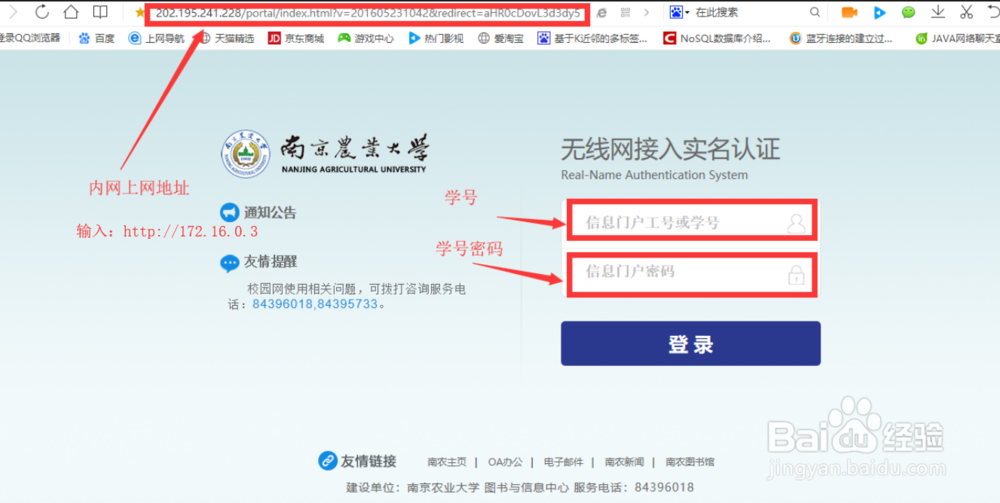Focus the 信息门户工号或学号 field
1000x503 pixels.
click(691, 221)
